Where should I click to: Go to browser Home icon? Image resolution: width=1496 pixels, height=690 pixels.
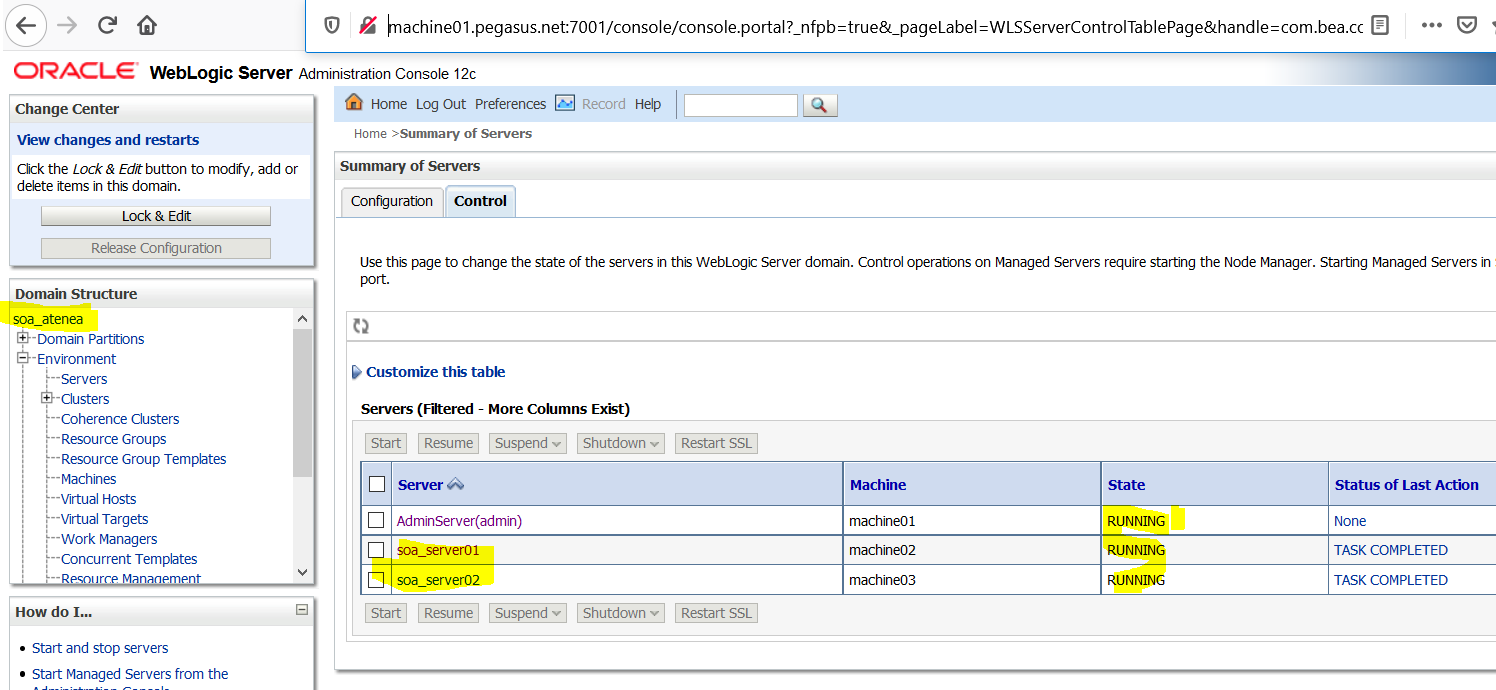(x=147, y=25)
